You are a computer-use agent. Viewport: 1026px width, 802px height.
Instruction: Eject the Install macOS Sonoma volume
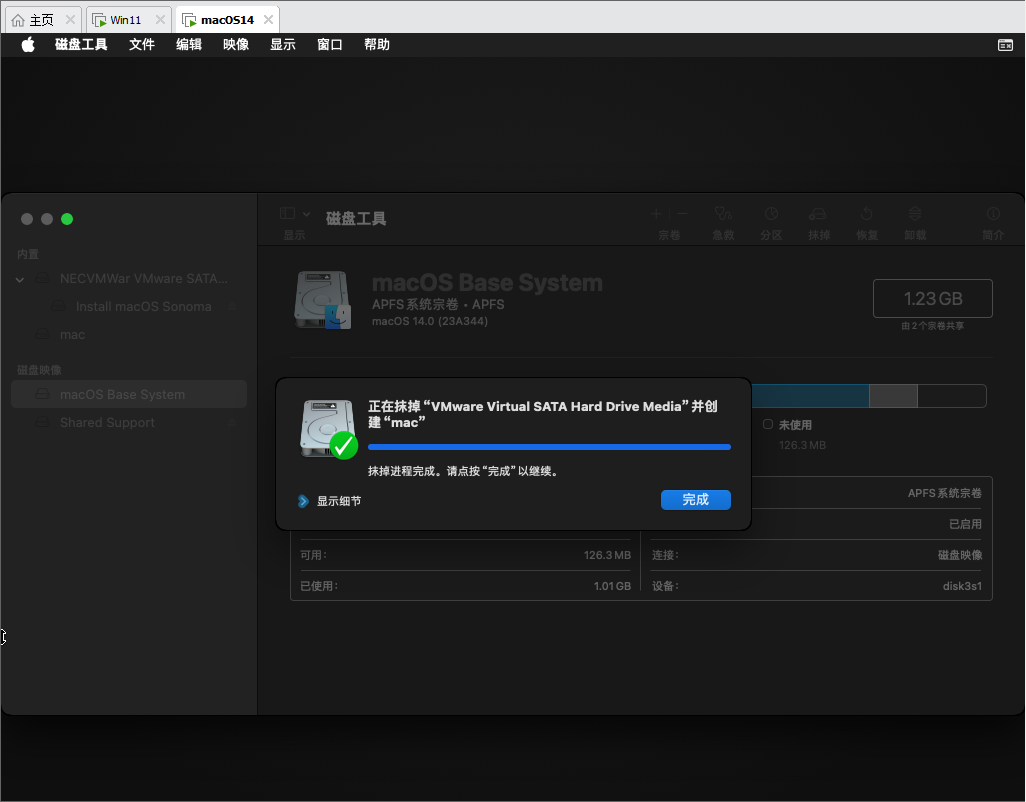232,307
